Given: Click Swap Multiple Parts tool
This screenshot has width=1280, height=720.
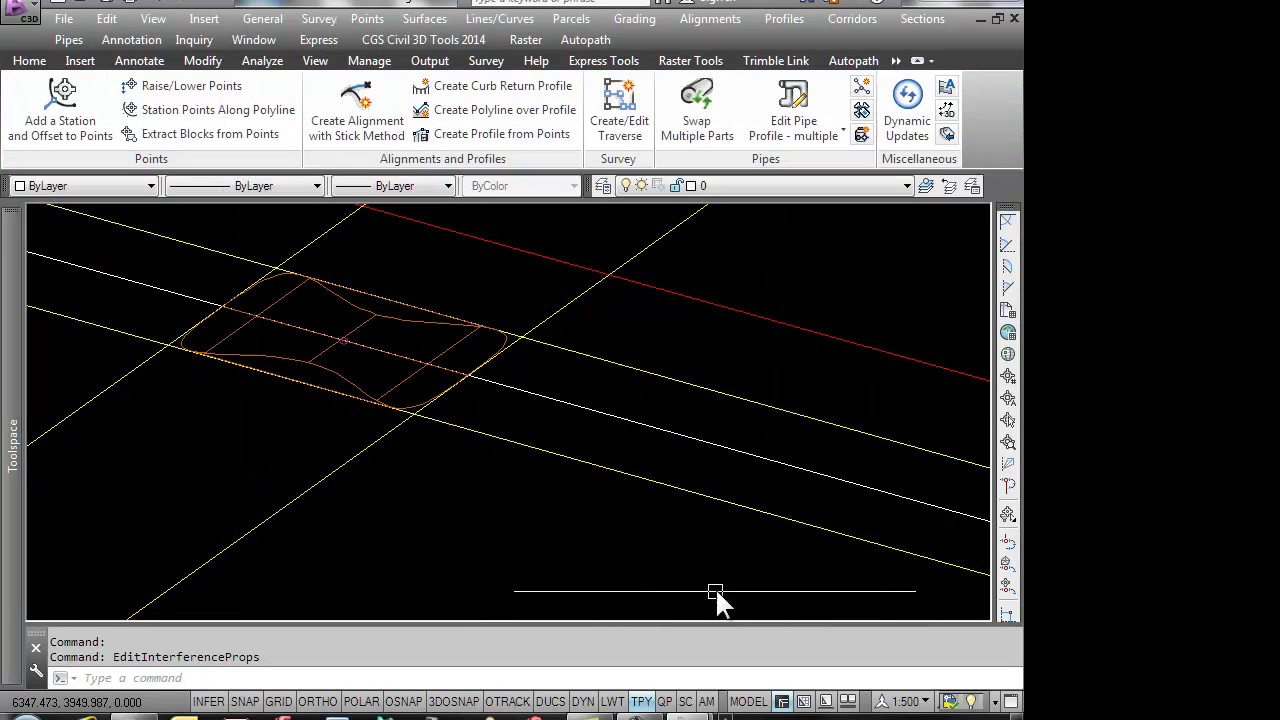Looking at the screenshot, I should (x=697, y=111).
